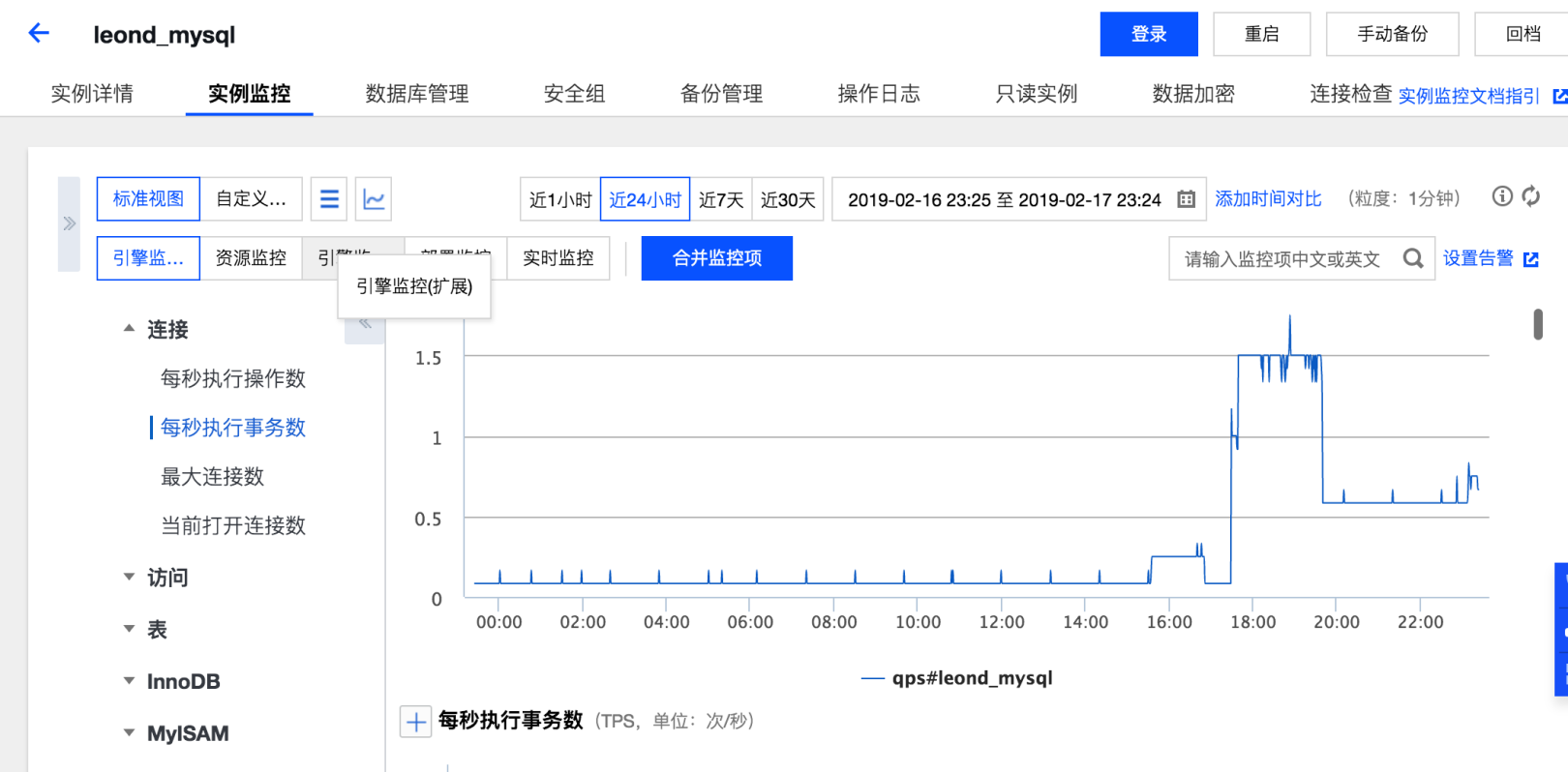Select the 标准视图 view
Image resolution: width=1568 pixels, height=772 pixels.
[x=148, y=198]
